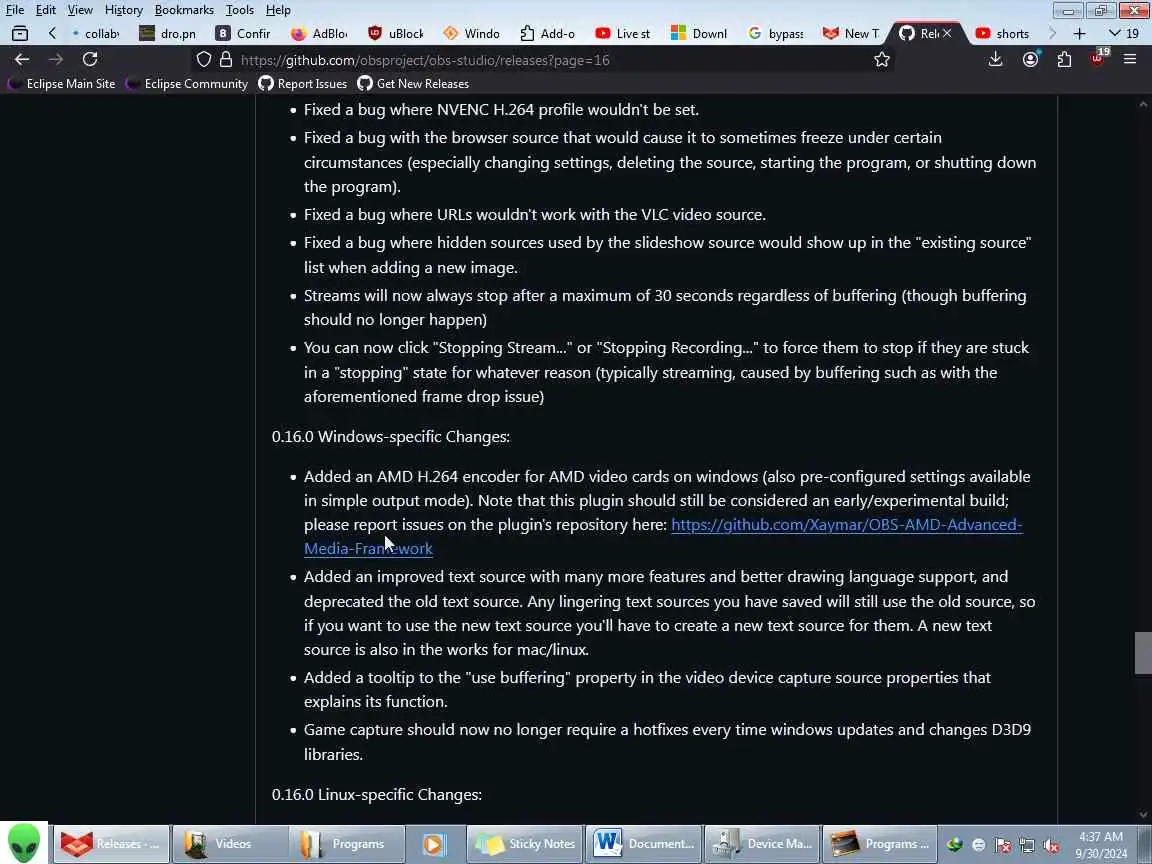The image size is (1152, 864).
Task: Click the page vertical scrollbar thumb
Action: 1143,652
